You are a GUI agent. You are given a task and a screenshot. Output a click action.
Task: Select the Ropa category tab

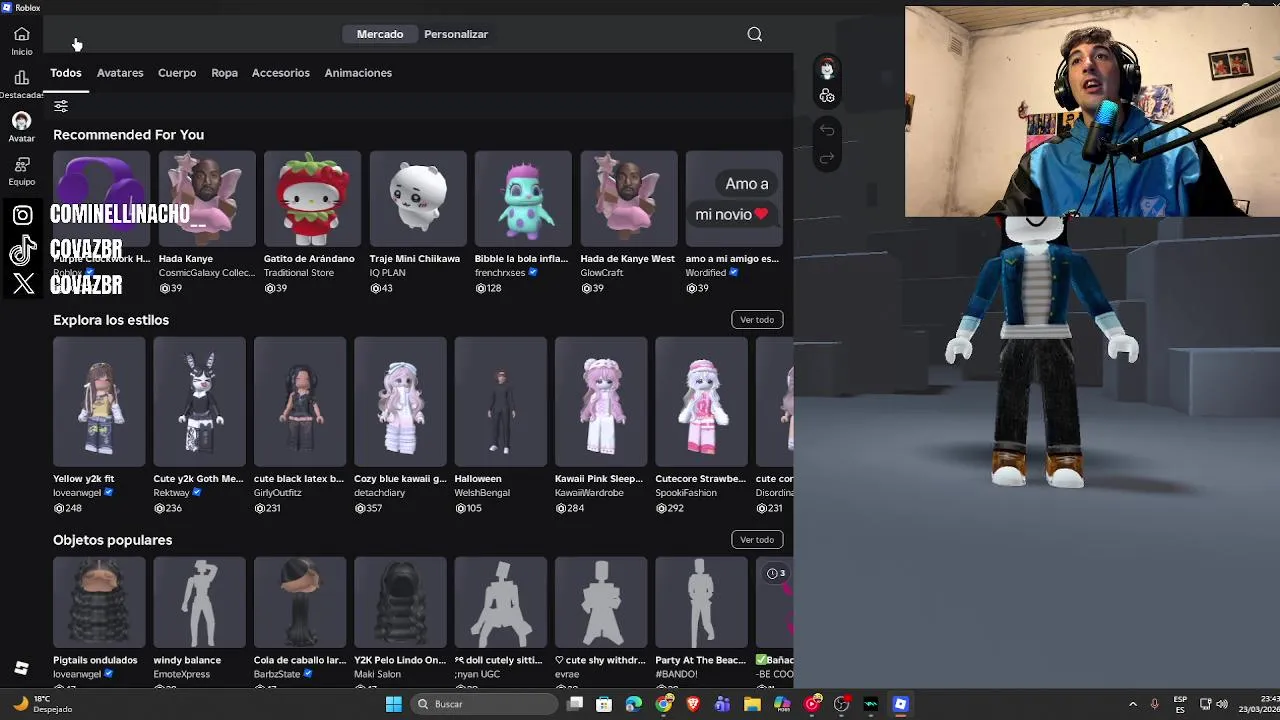click(224, 73)
